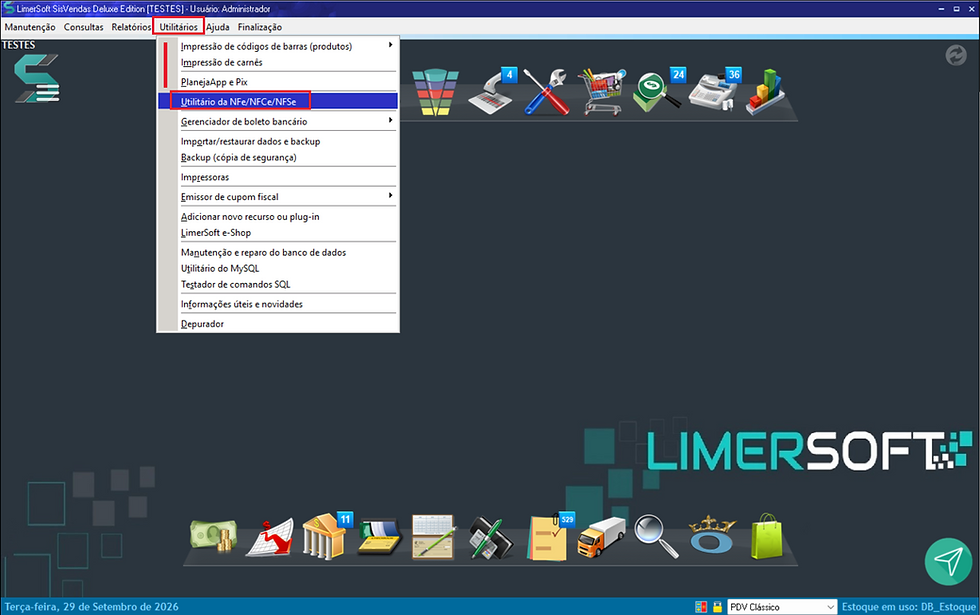
Task: Open the magnifying glass search icon
Action: 656,536
